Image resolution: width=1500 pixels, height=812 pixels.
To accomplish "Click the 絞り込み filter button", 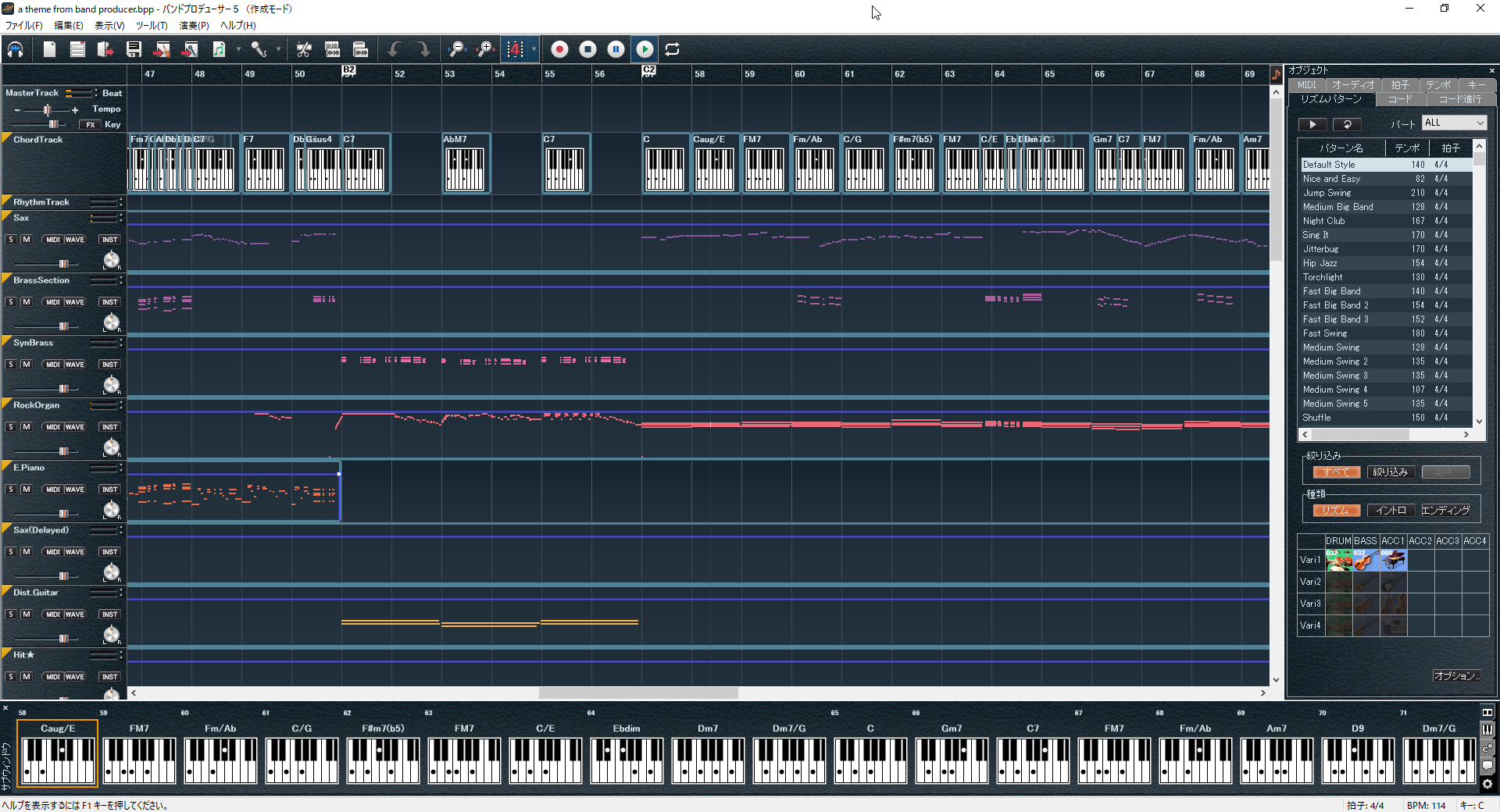I will pyautogui.click(x=1391, y=472).
